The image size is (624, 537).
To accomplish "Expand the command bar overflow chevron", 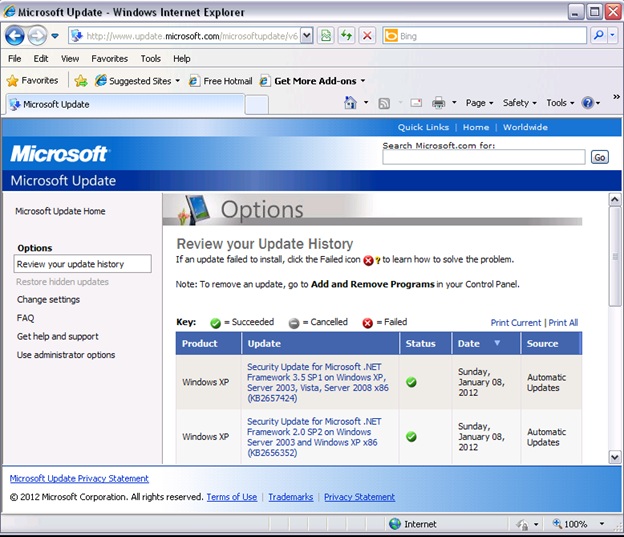I will [616, 97].
